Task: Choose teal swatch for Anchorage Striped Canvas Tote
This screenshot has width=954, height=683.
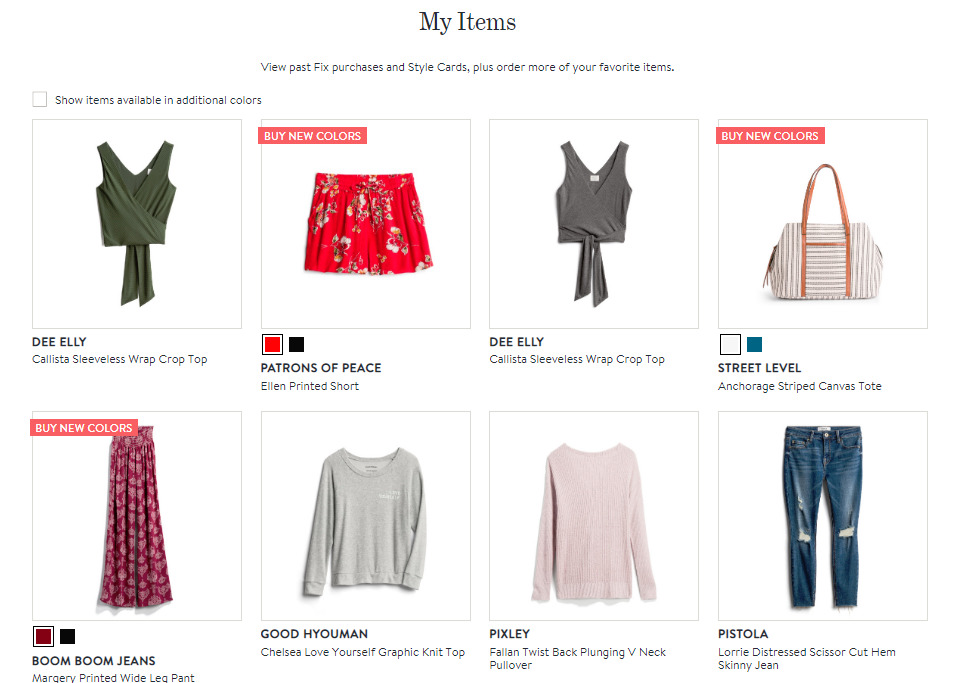Action: [755, 345]
